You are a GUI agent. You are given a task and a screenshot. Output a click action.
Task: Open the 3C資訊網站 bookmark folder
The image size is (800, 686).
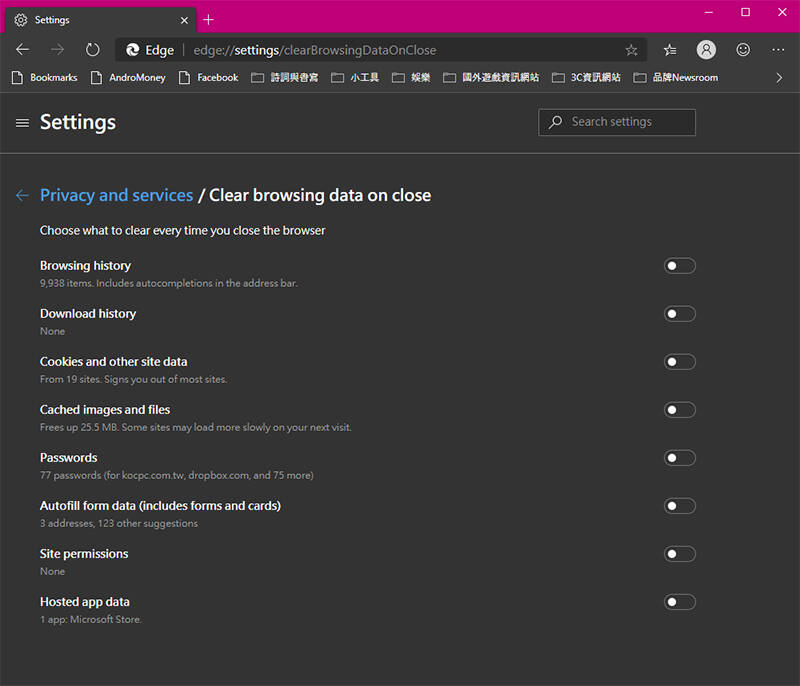[x=586, y=78]
